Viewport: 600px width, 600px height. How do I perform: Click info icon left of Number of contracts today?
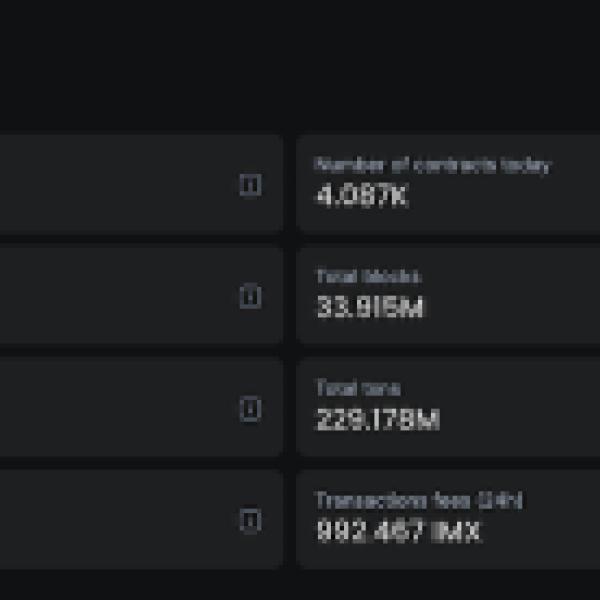tap(251, 185)
